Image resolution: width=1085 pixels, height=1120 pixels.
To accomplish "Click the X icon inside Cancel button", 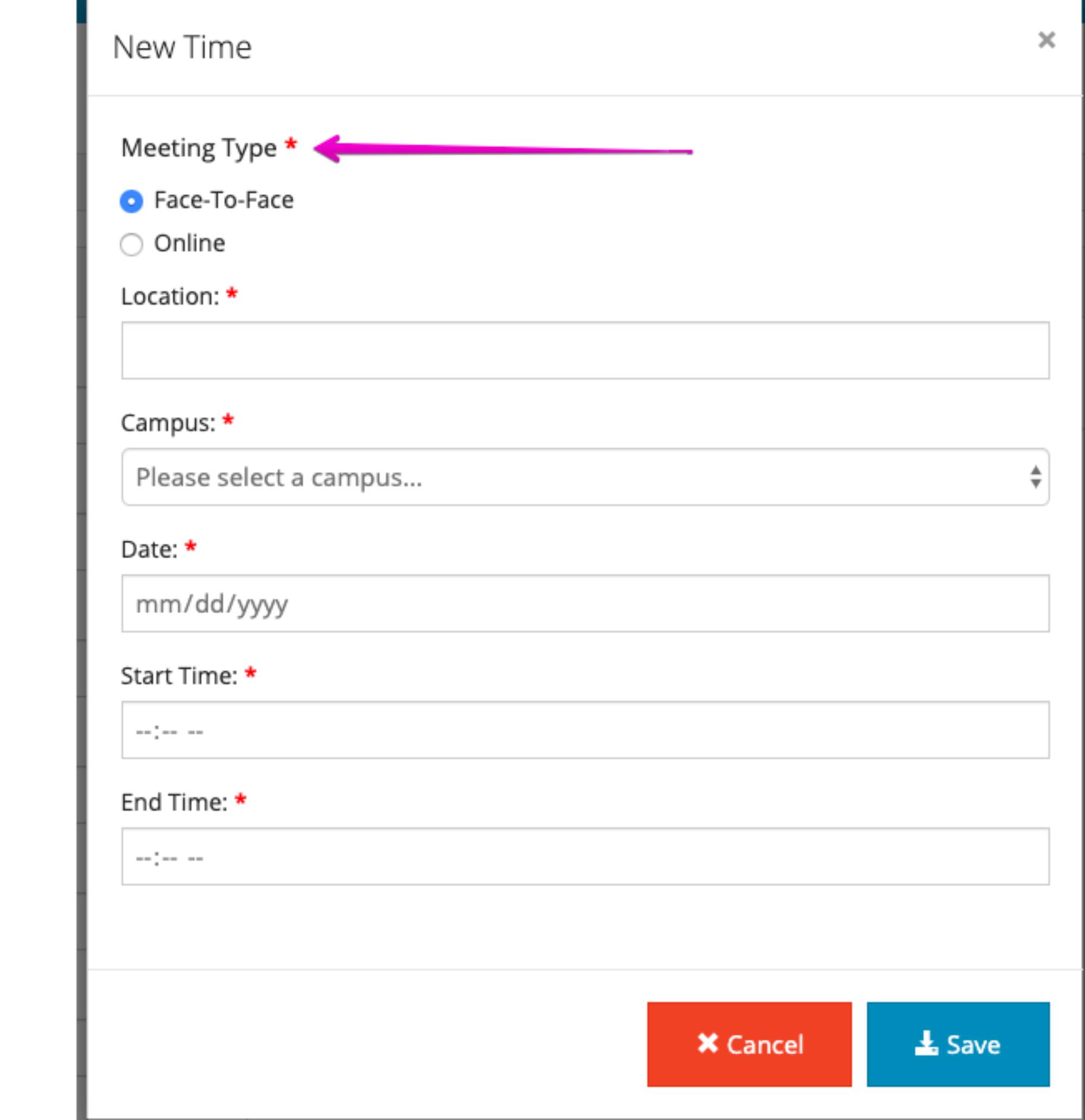I will (x=707, y=1043).
